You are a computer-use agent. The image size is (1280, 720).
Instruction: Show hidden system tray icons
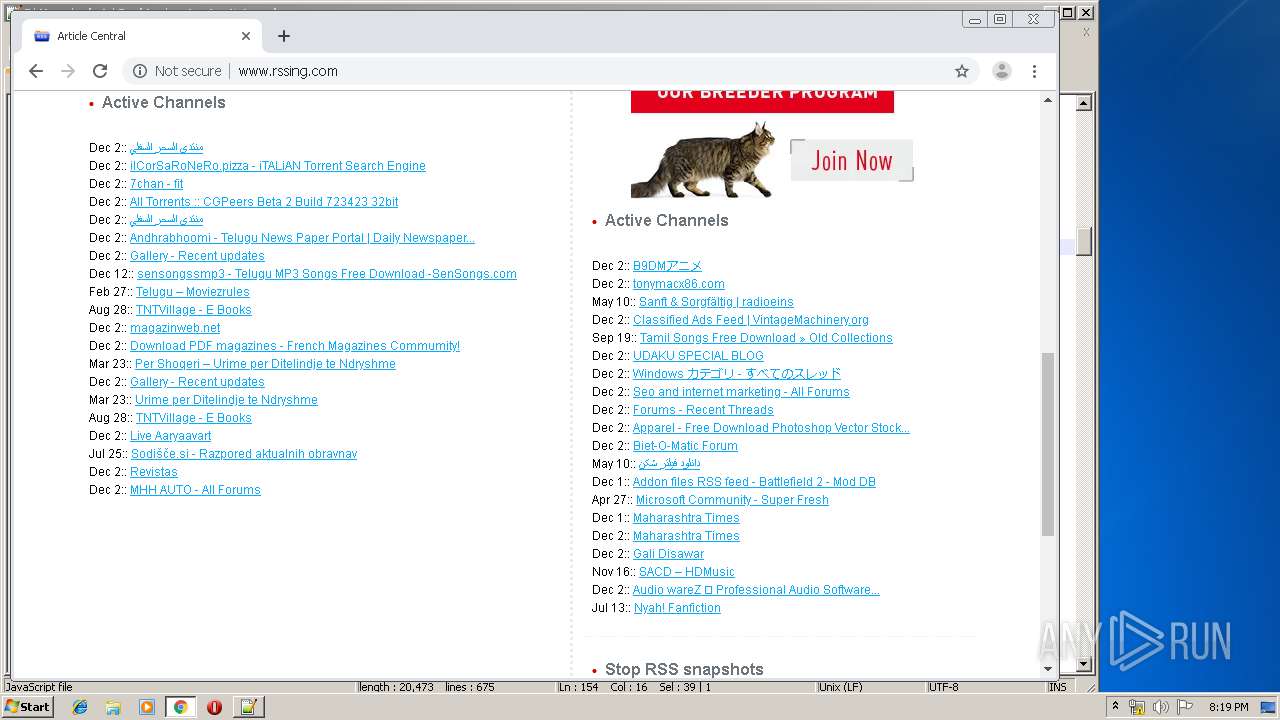[1116, 707]
